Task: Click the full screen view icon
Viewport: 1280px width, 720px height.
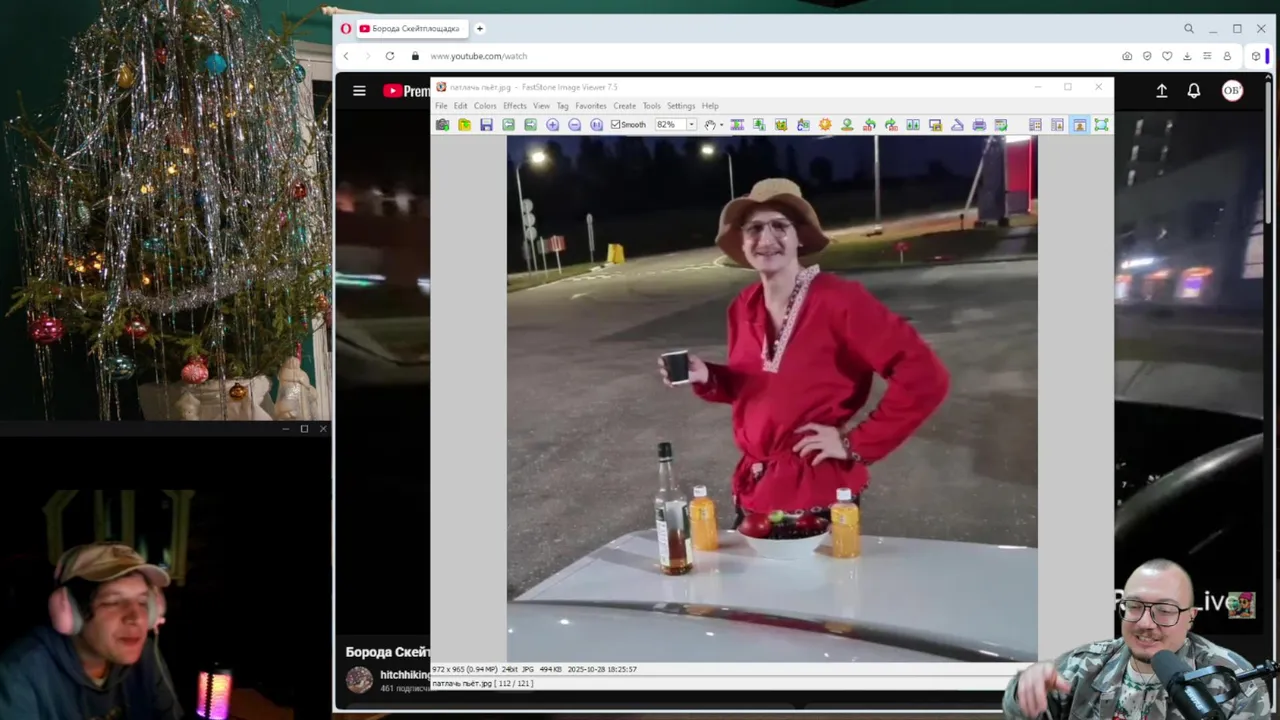Action: [1101, 125]
